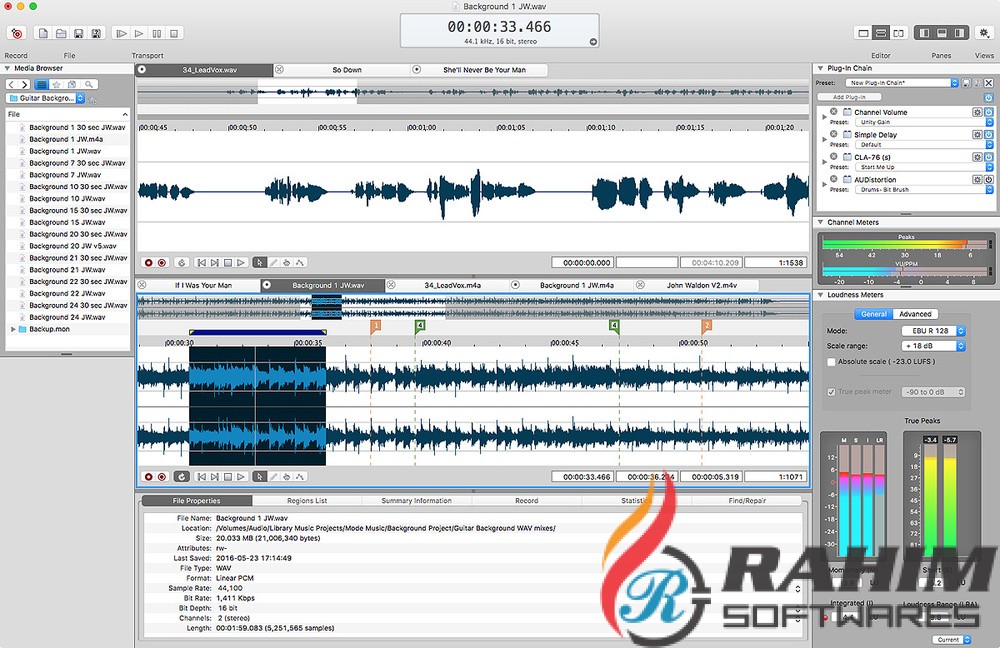Click the Open file folder icon
Screen dimensions: 1000x648
point(61,33)
